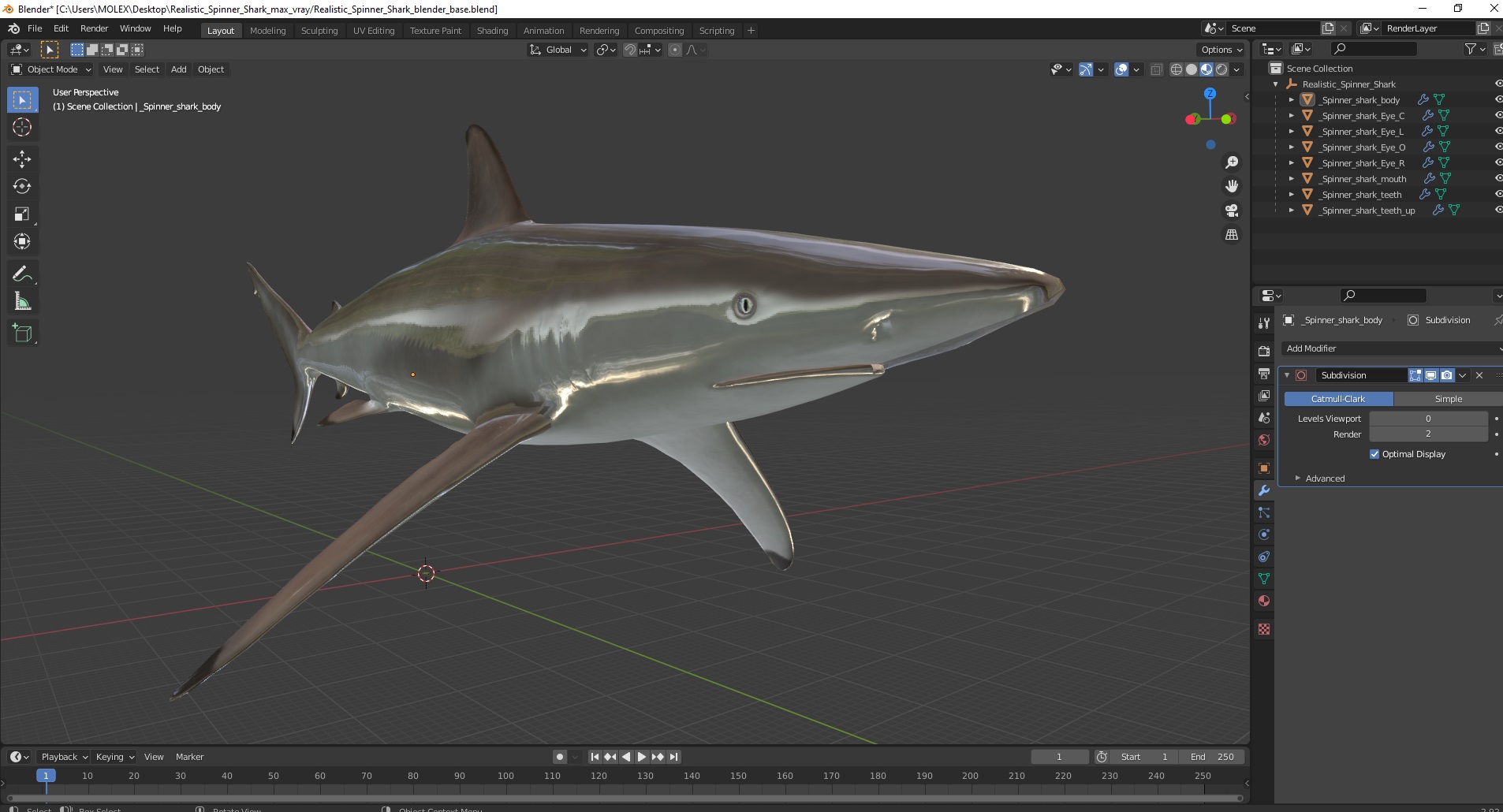Select the Annotate tool
The image size is (1503, 812).
(x=22, y=274)
